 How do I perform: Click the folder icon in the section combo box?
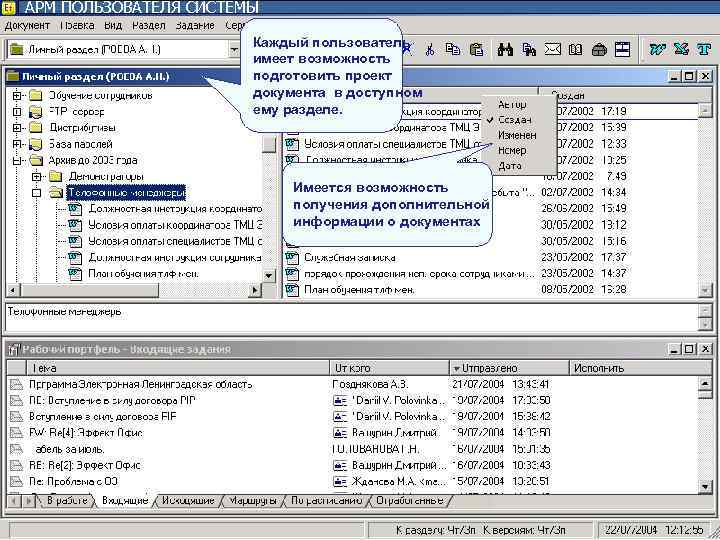pyautogui.click(x=17, y=49)
